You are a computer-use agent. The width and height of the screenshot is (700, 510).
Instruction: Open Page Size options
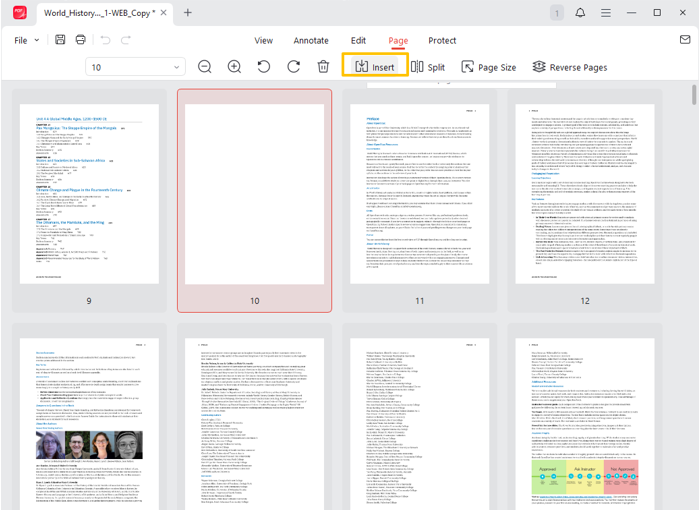click(x=489, y=67)
